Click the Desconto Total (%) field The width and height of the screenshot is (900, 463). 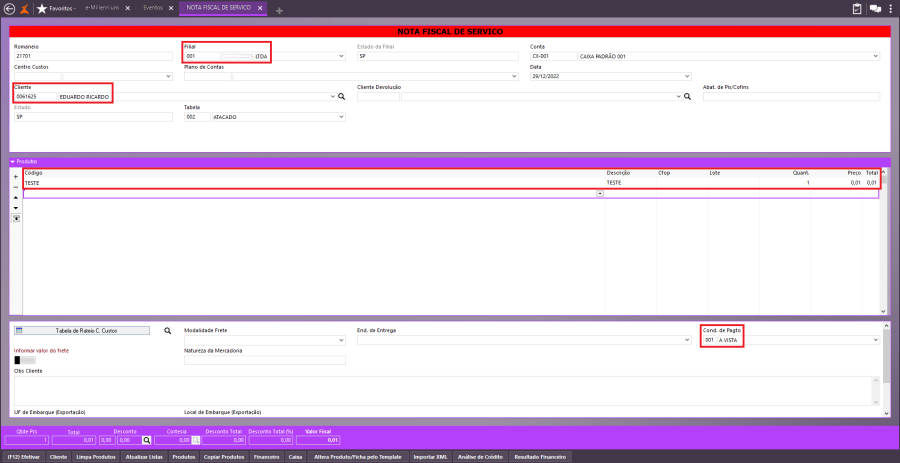pos(270,440)
